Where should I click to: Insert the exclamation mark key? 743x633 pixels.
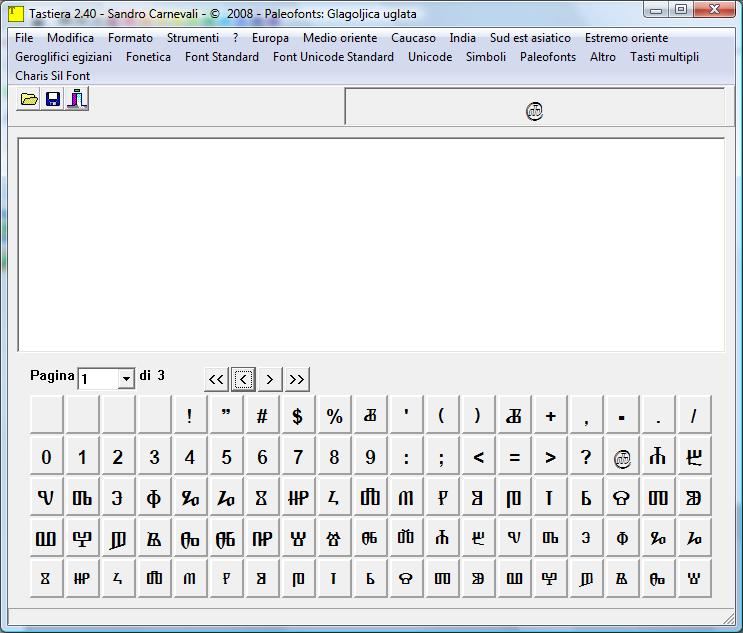190,415
